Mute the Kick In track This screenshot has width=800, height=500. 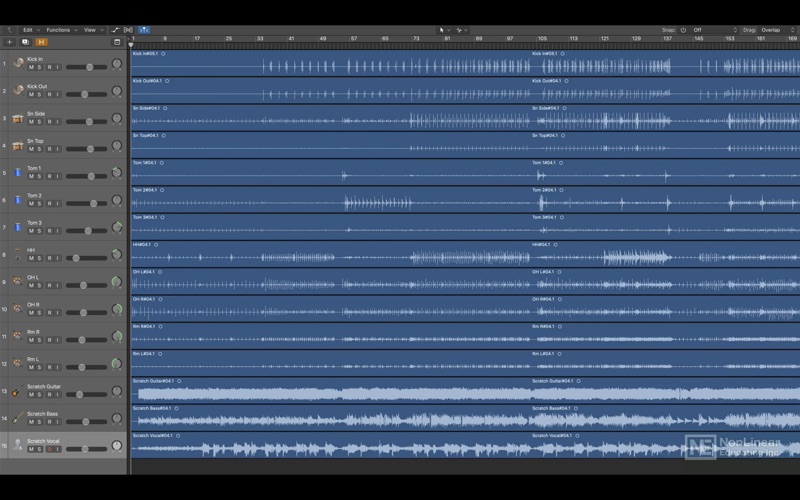(x=31, y=67)
